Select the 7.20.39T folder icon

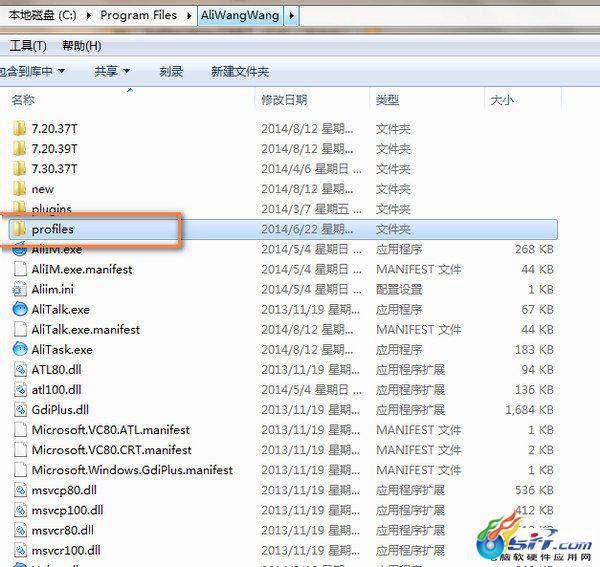click(x=20, y=148)
